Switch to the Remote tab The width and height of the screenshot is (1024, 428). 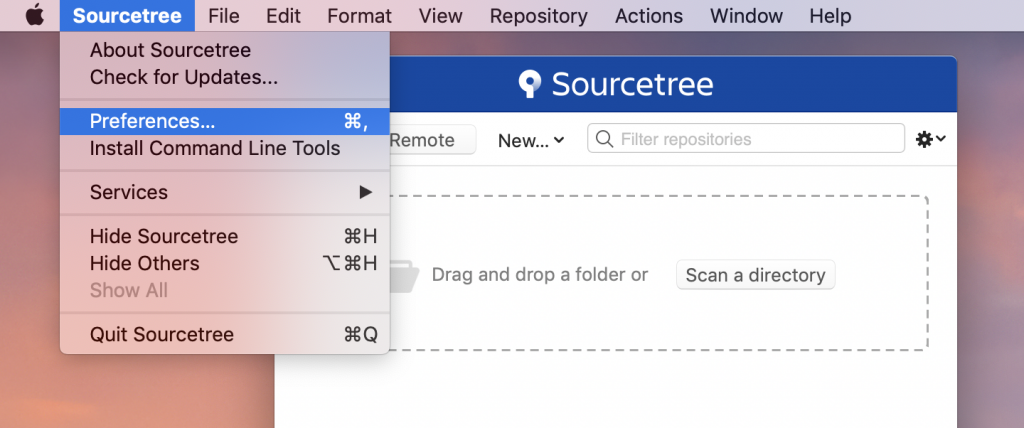432,140
